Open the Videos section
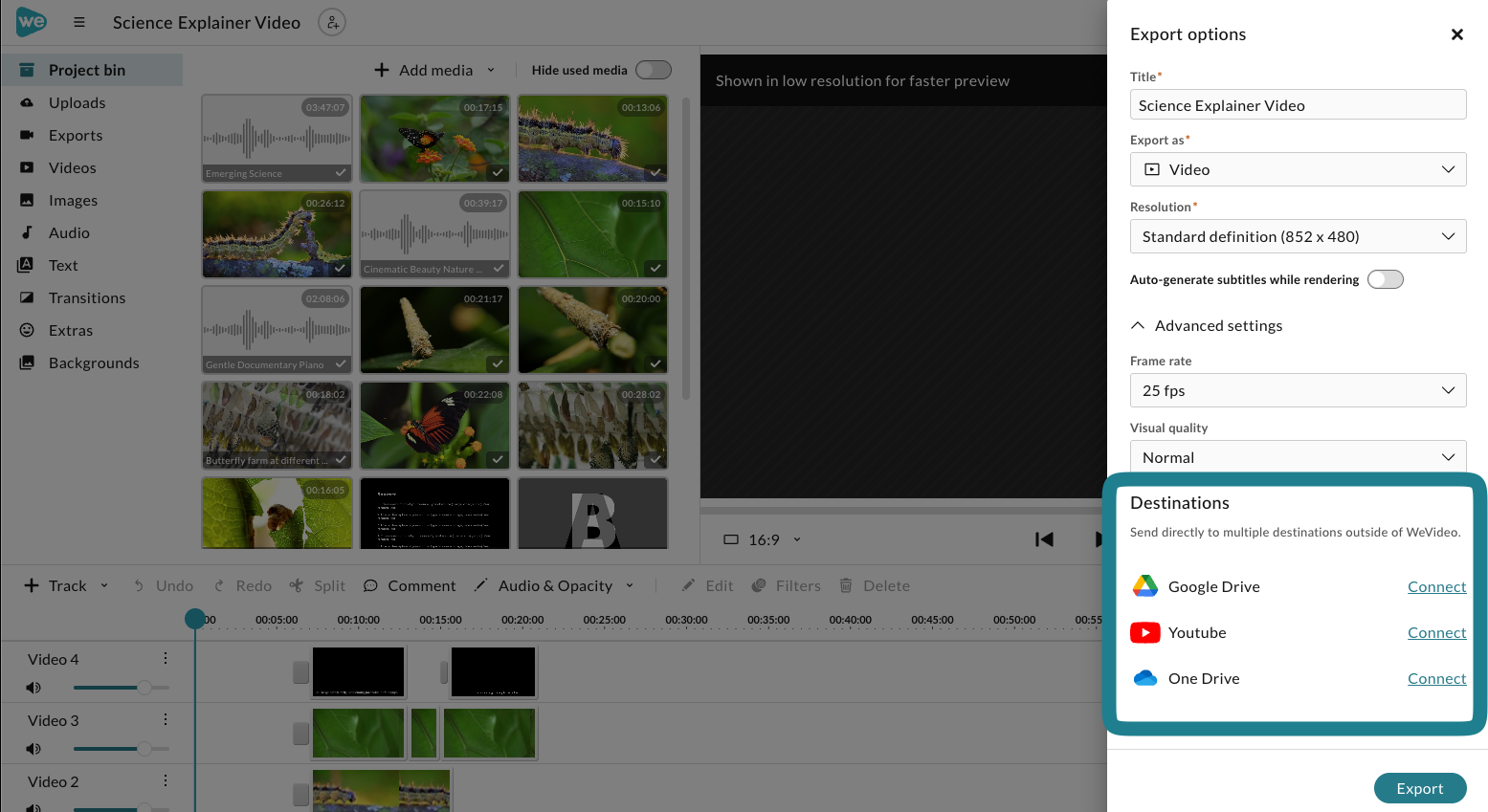This screenshot has height=812, width=1488. click(x=72, y=167)
